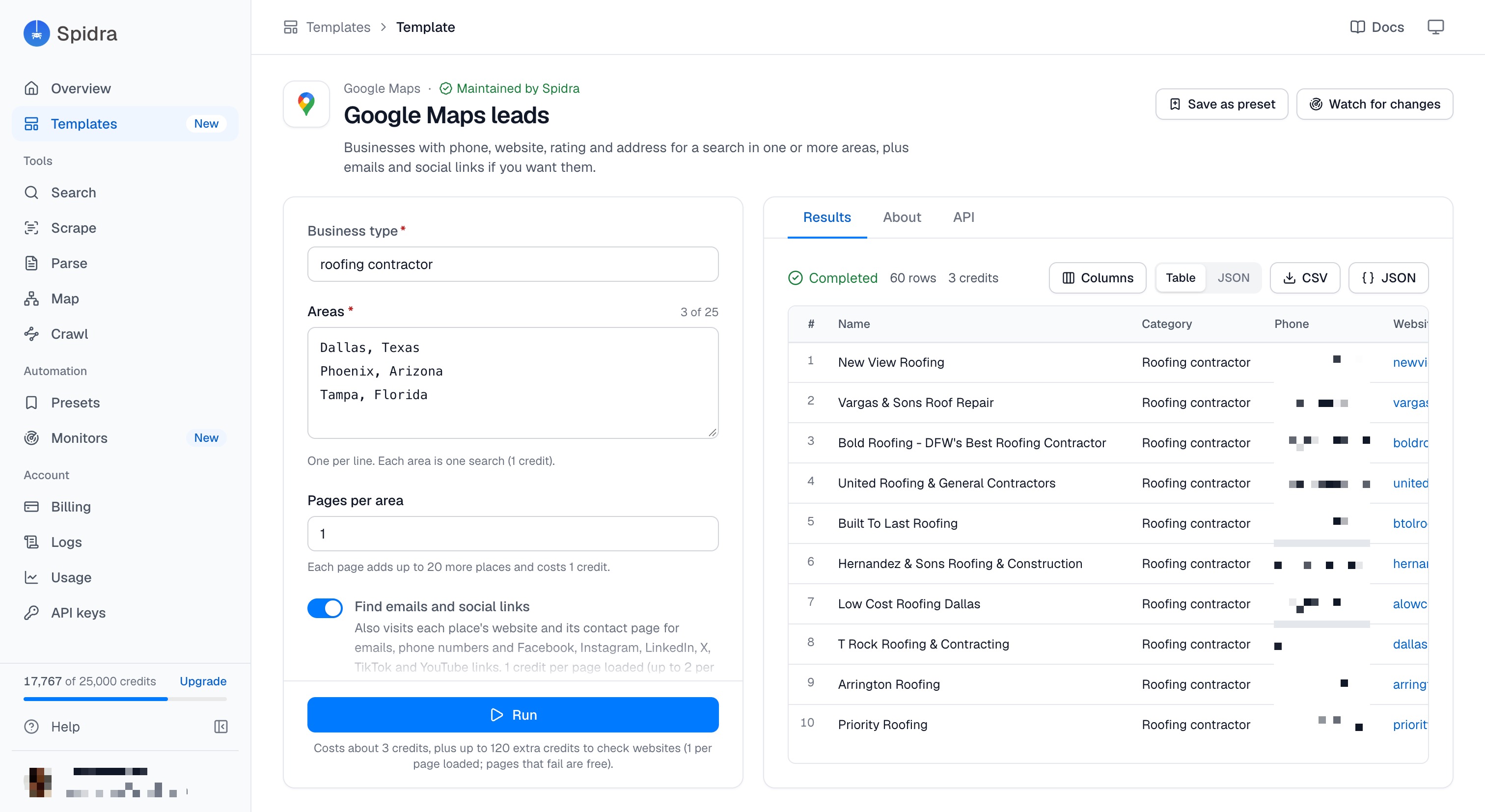Click 'Arrington Roofing' row name
This screenshot has height=812, width=1485.
pyautogui.click(x=889, y=684)
